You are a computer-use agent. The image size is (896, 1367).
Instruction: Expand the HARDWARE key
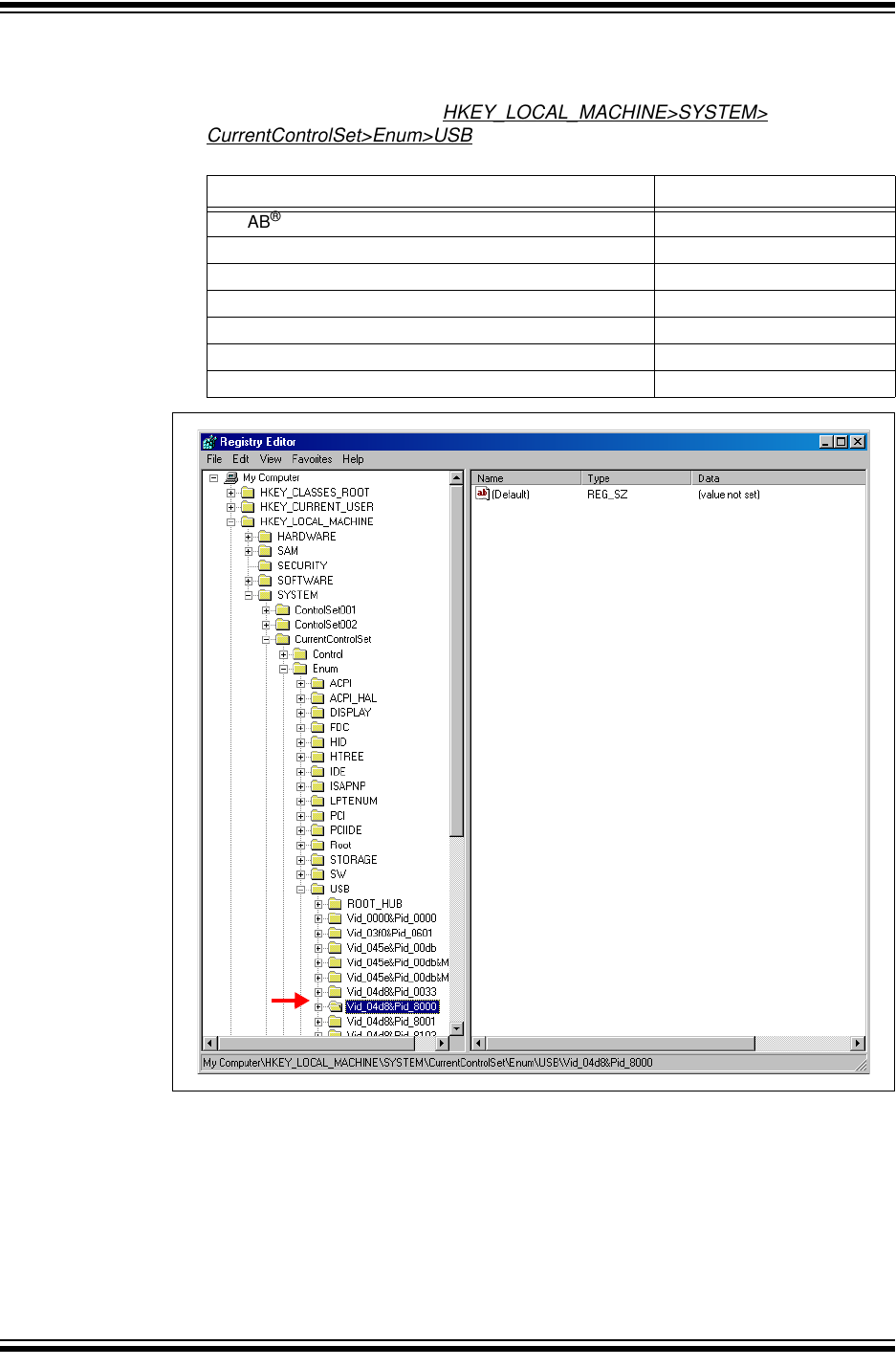249,537
